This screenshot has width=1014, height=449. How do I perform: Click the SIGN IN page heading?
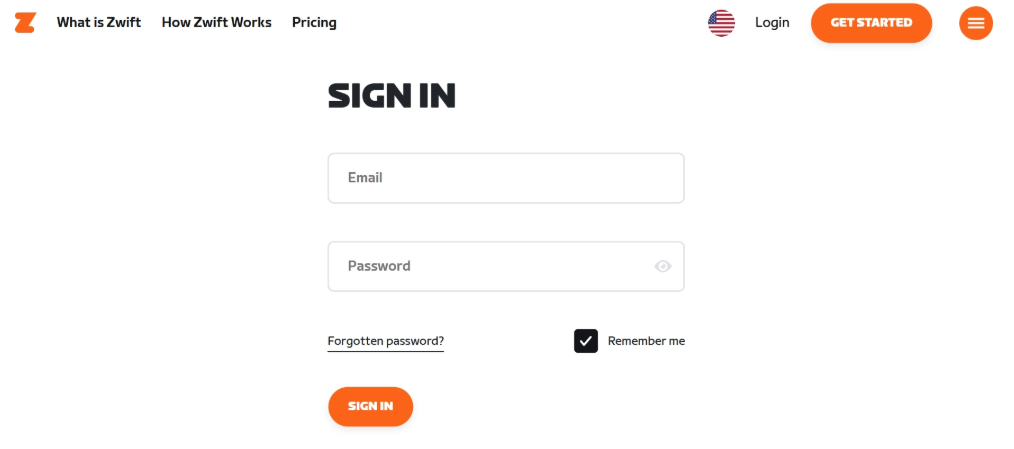point(392,96)
